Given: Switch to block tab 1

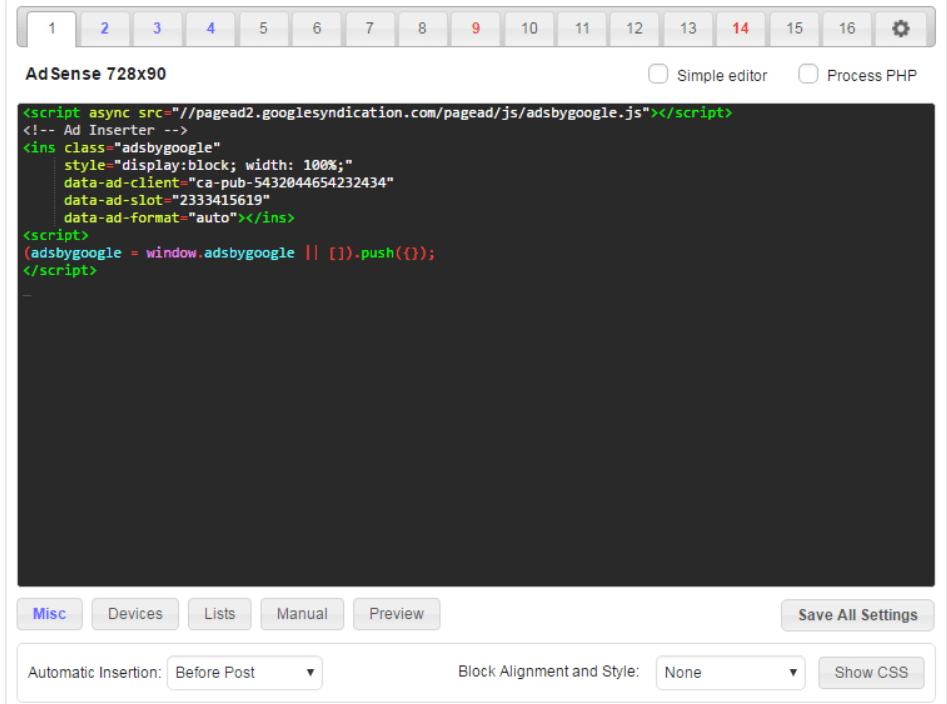Looking at the screenshot, I should click(x=52, y=28).
